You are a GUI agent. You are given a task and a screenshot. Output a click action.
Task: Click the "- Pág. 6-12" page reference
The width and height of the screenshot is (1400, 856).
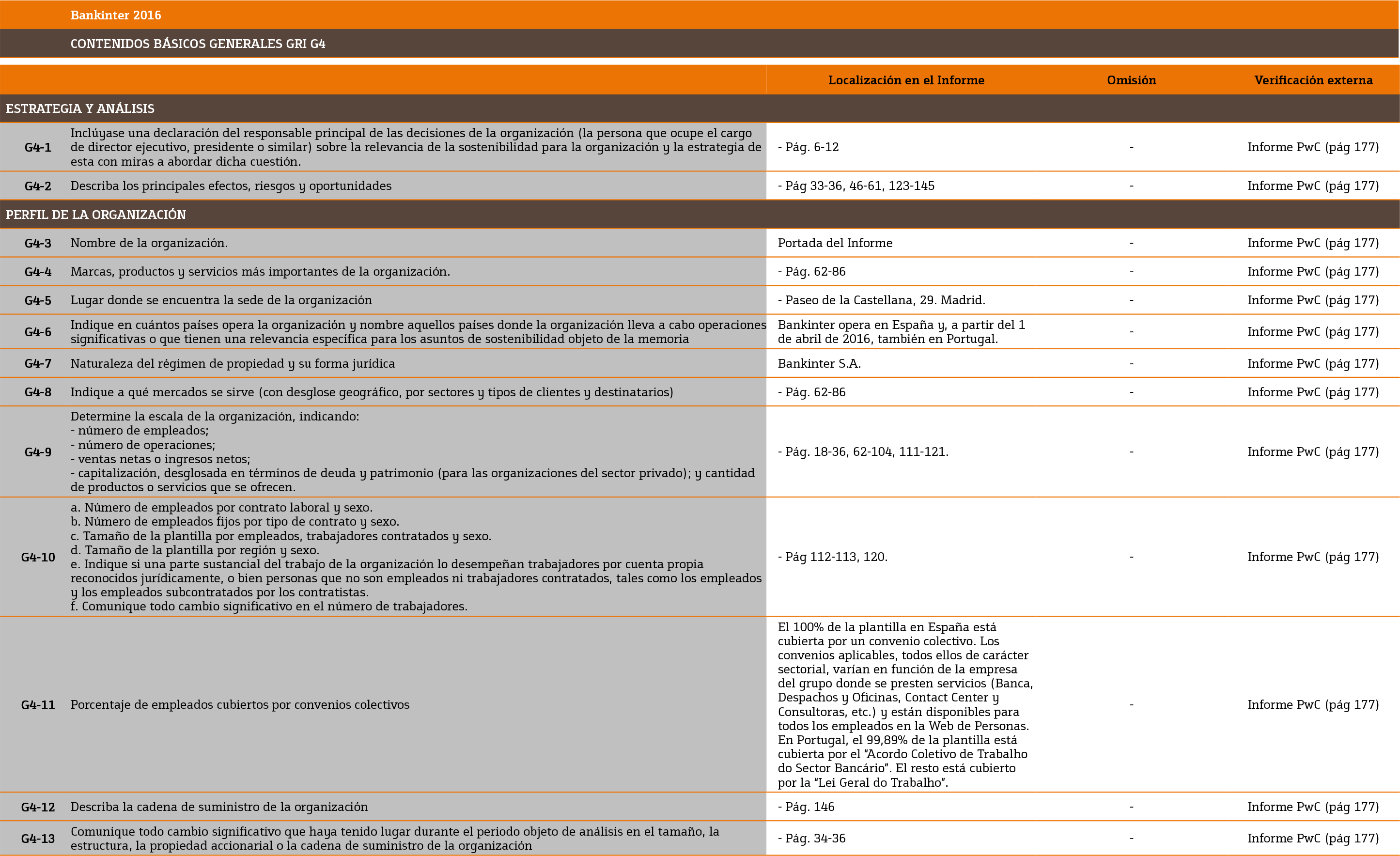click(808, 147)
